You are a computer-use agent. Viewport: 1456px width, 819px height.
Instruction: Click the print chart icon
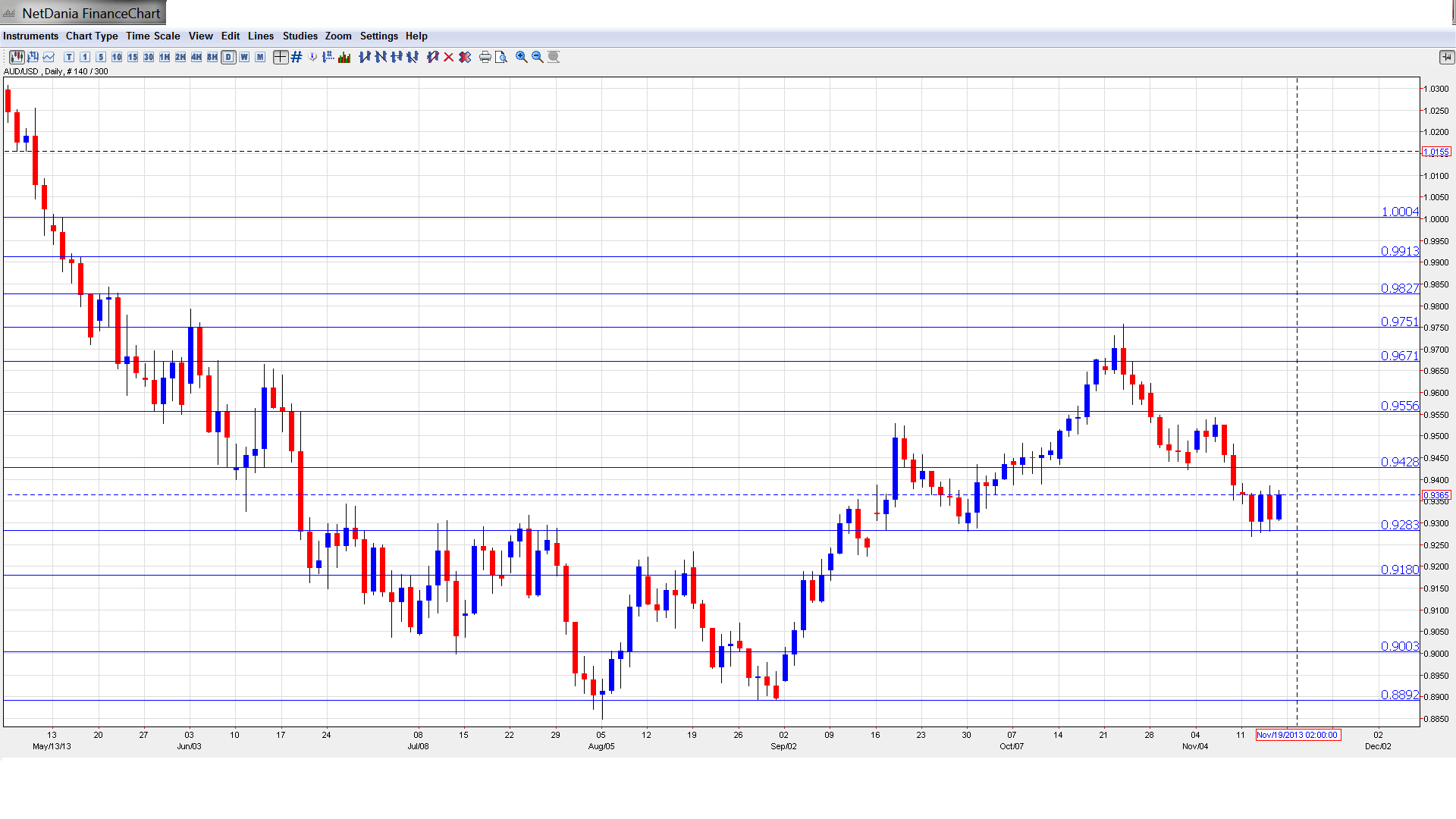point(485,57)
